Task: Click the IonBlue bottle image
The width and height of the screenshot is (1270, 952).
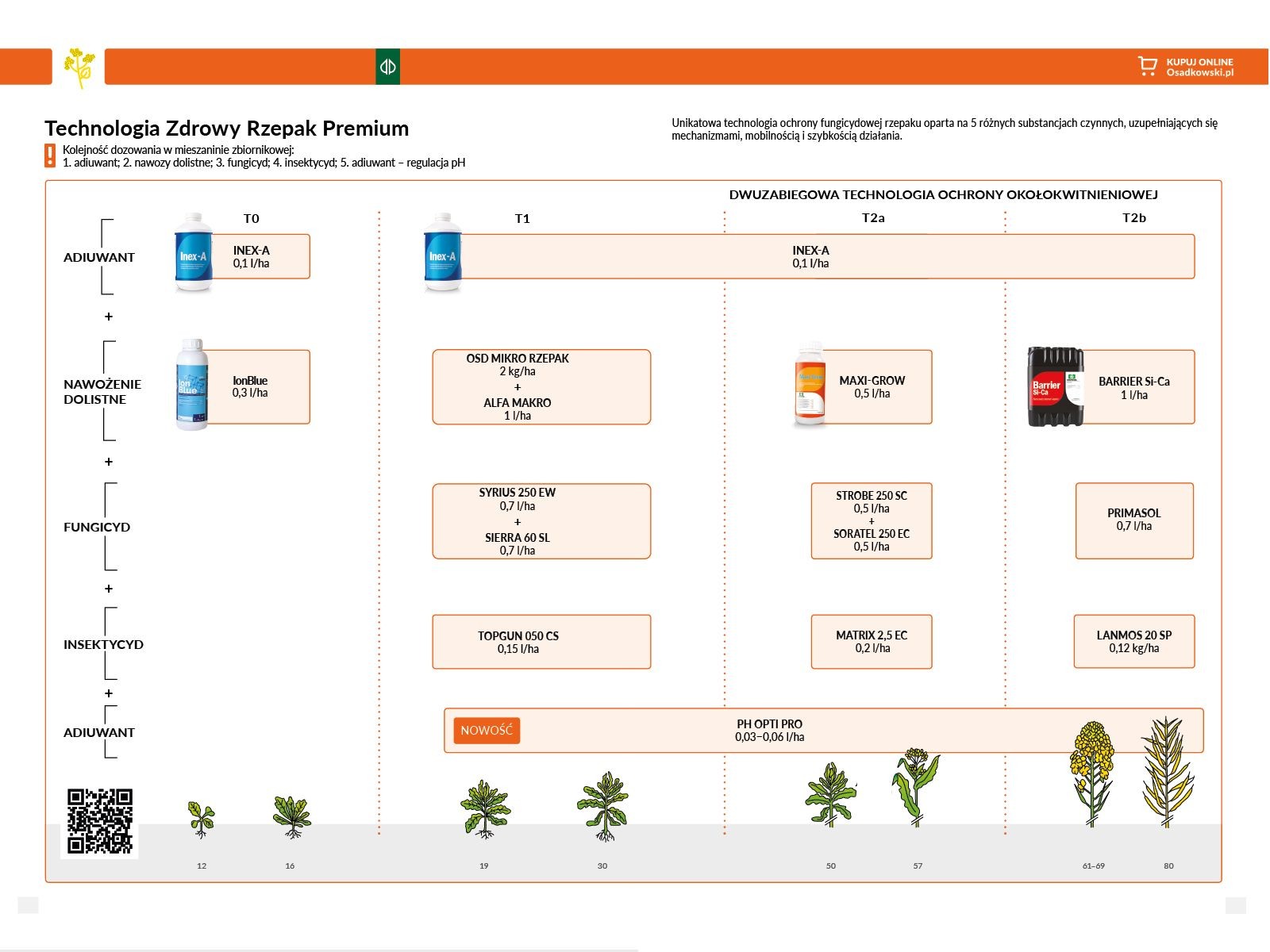Action: click(191, 386)
